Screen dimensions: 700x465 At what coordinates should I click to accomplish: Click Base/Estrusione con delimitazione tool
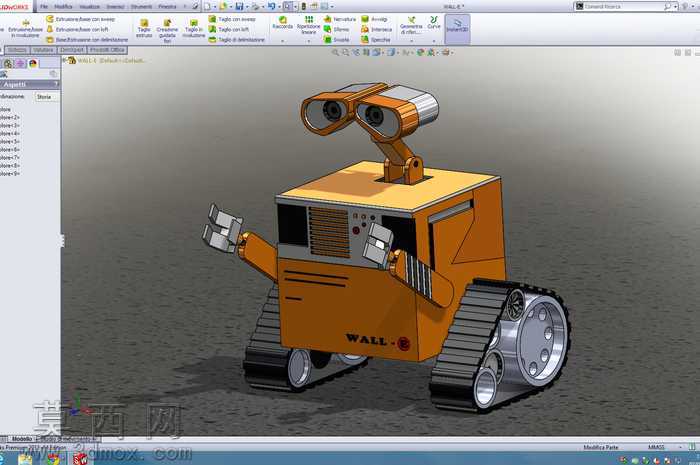click(88, 40)
